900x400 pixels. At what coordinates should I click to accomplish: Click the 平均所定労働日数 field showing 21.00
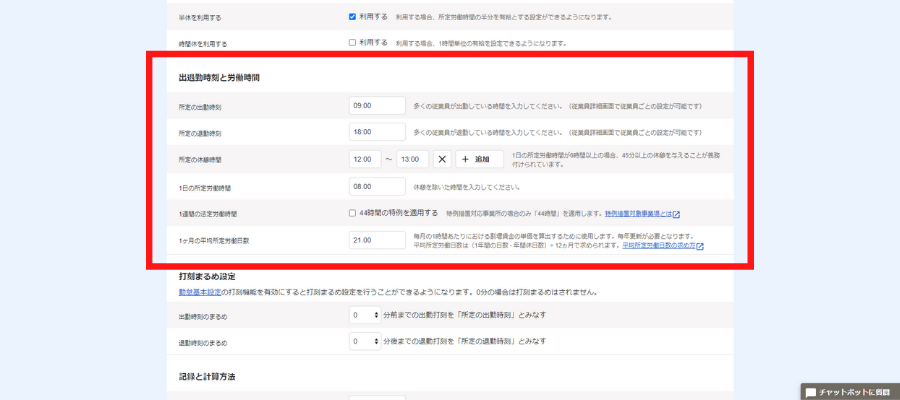click(377, 240)
